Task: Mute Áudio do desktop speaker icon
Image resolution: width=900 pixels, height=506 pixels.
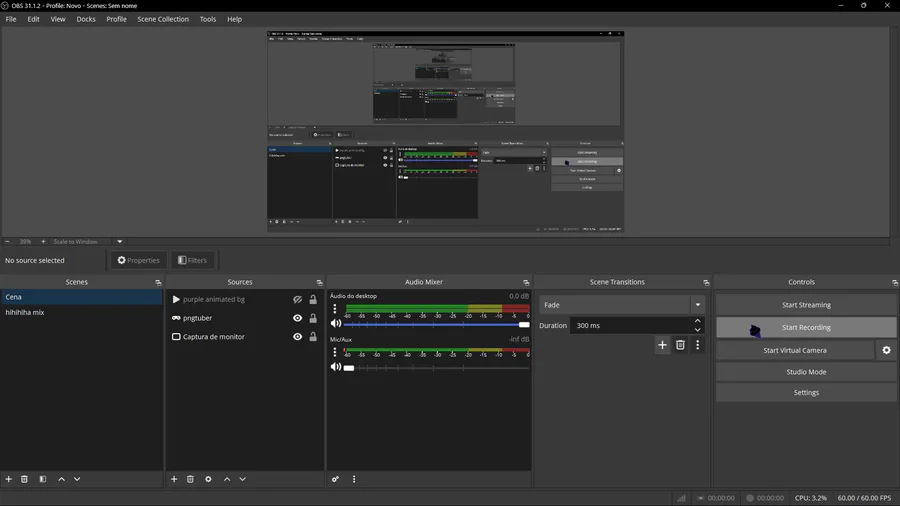Action: [x=336, y=324]
